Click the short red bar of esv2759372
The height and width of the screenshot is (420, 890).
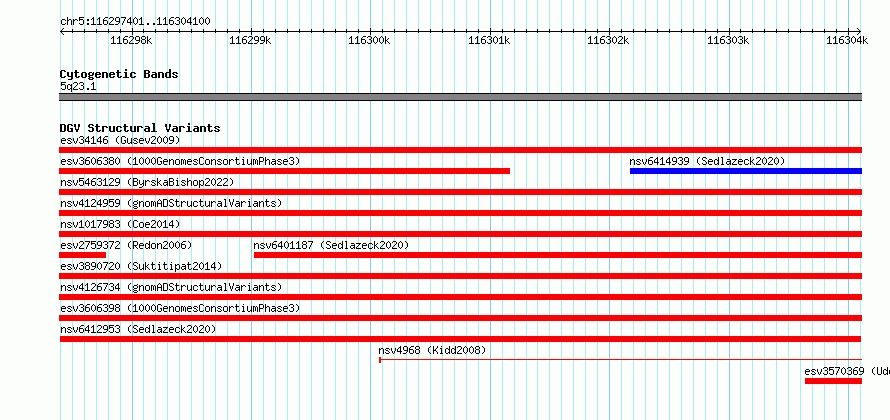coord(83,255)
